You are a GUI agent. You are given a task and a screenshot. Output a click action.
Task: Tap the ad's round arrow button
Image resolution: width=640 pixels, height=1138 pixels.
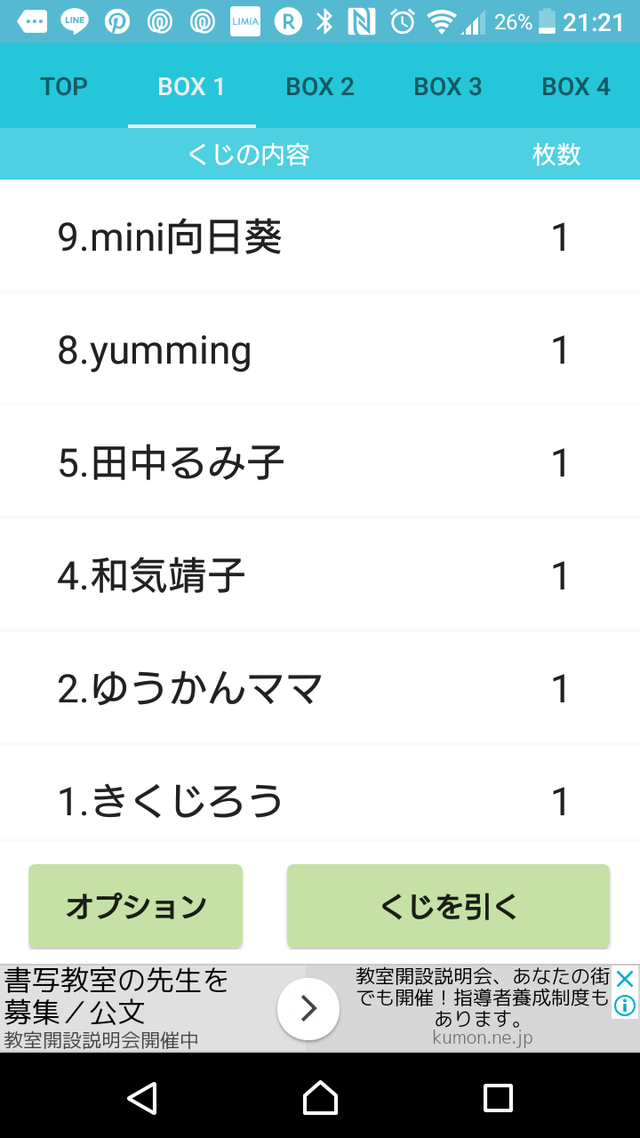coord(308,1009)
